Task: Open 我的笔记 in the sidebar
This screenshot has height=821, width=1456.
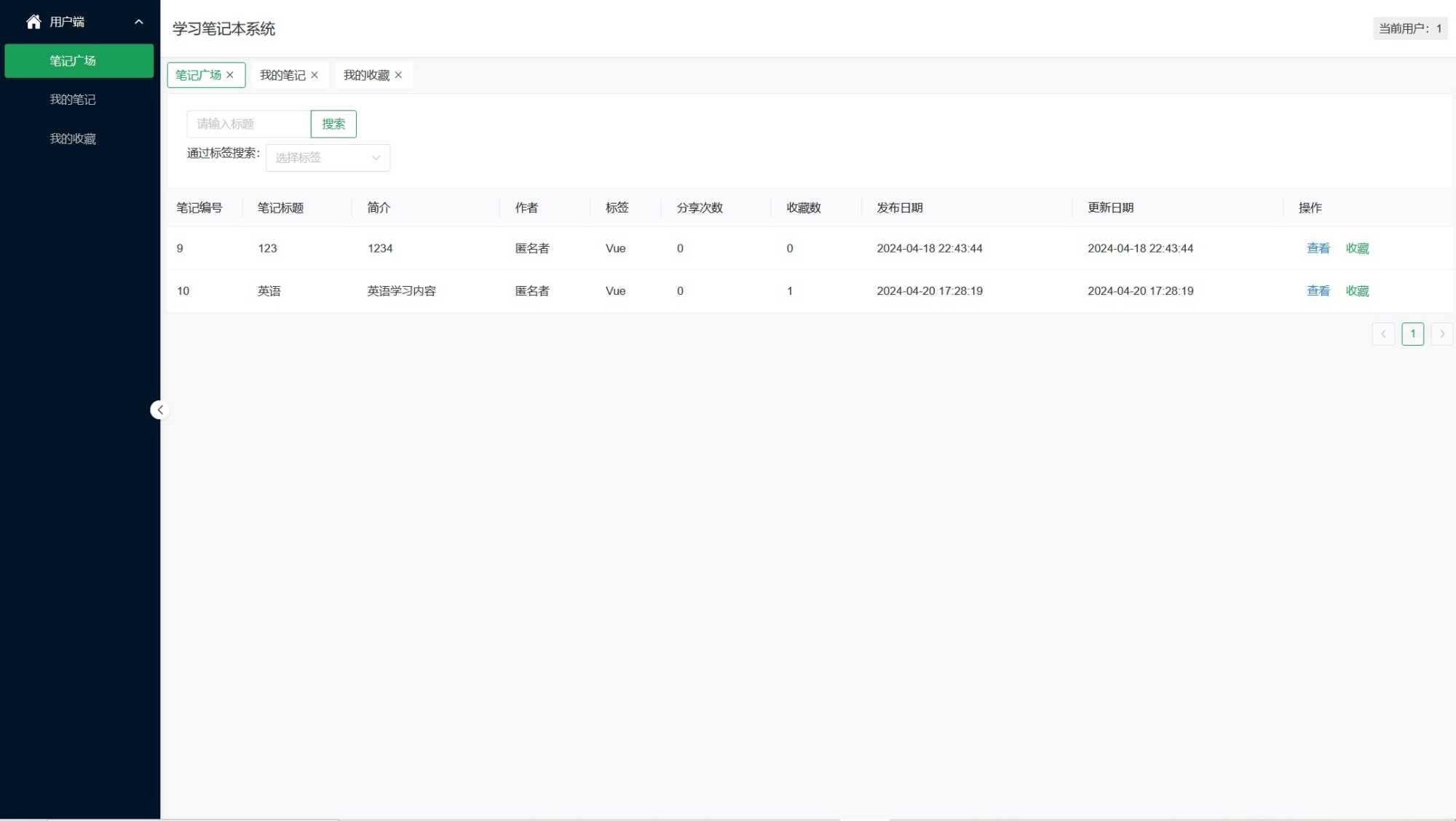Action: pyautogui.click(x=73, y=100)
